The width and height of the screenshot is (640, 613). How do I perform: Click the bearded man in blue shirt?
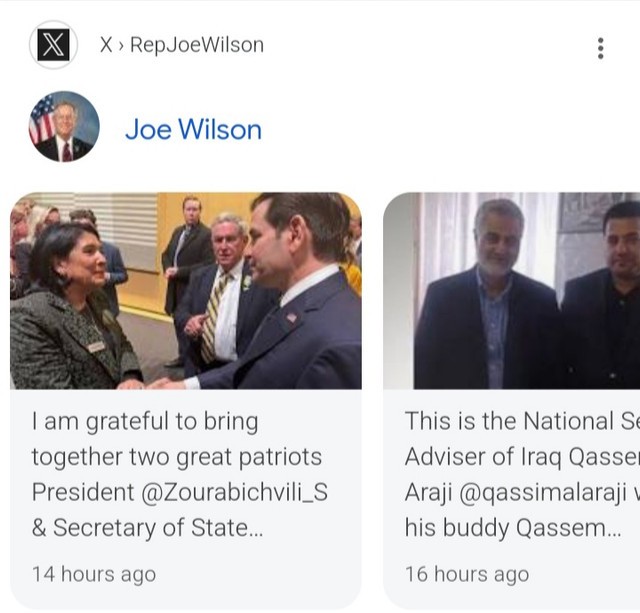[488, 294]
